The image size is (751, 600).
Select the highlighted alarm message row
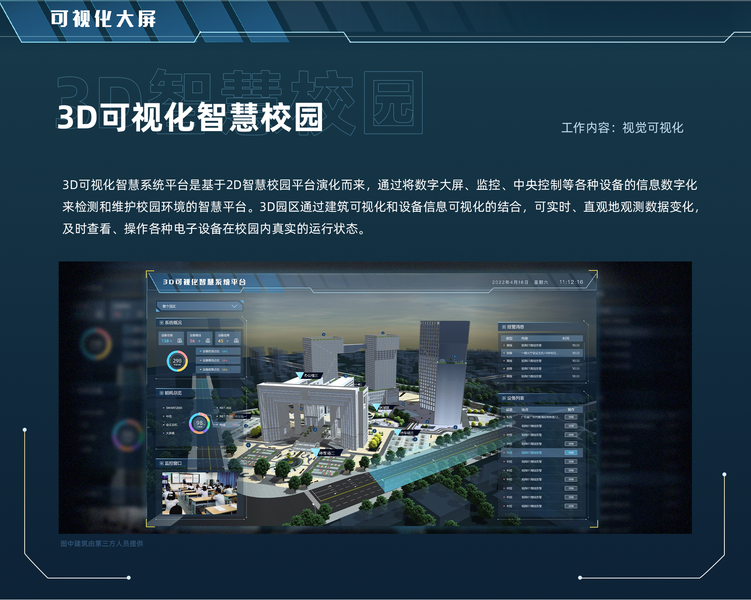(x=542, y=353)
